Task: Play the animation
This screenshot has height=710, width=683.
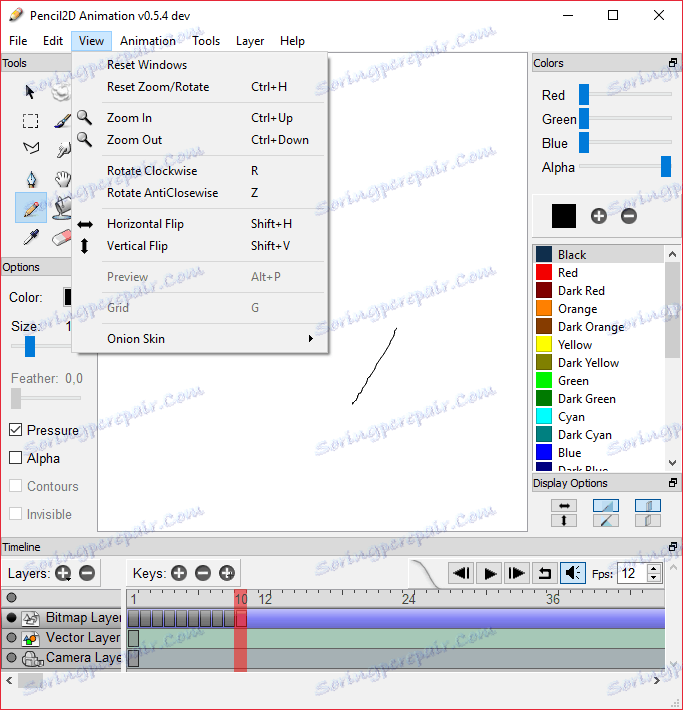Action: click(489, 573)
